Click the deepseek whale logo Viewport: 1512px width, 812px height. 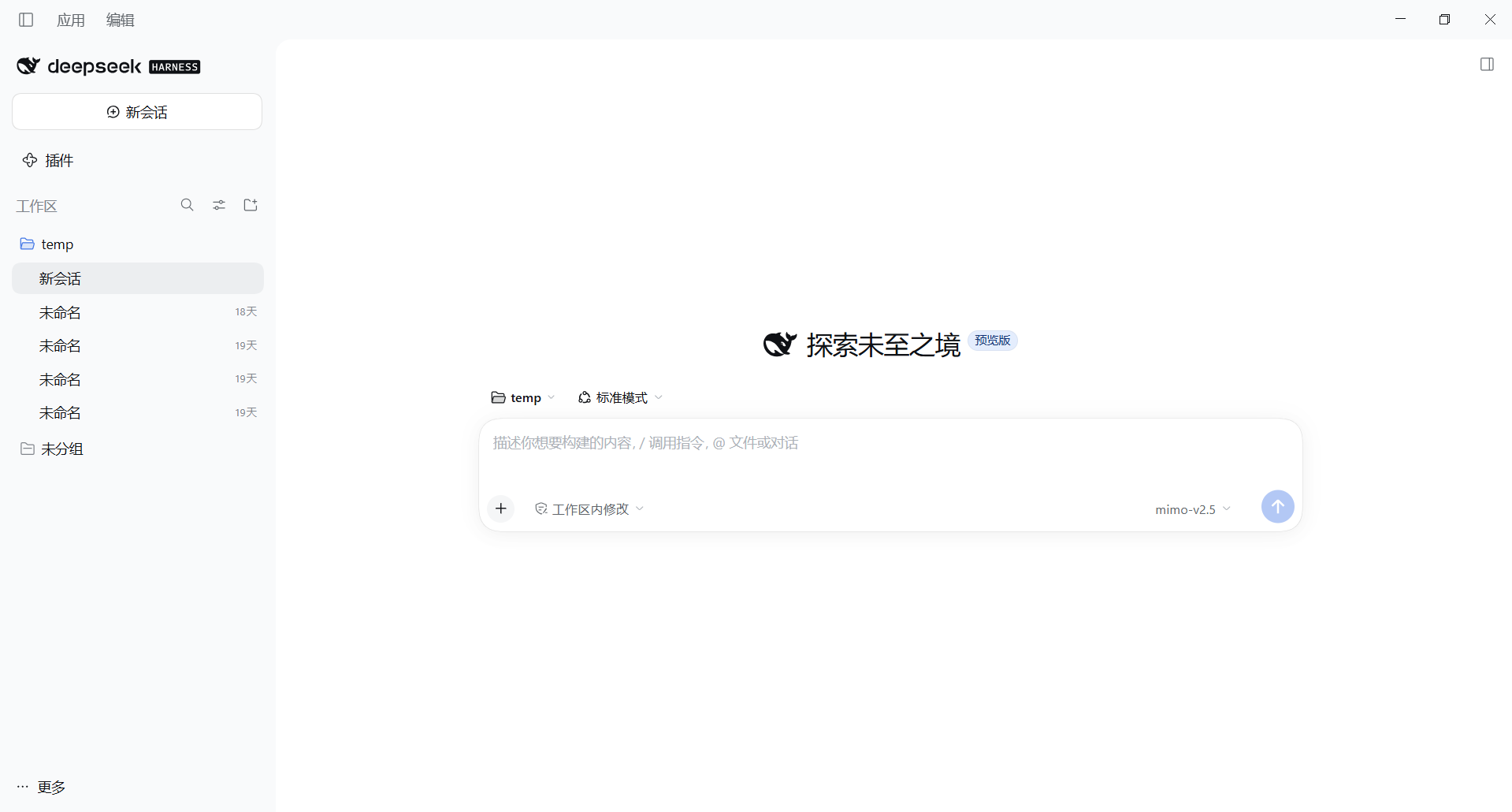[x=28, y=66]
